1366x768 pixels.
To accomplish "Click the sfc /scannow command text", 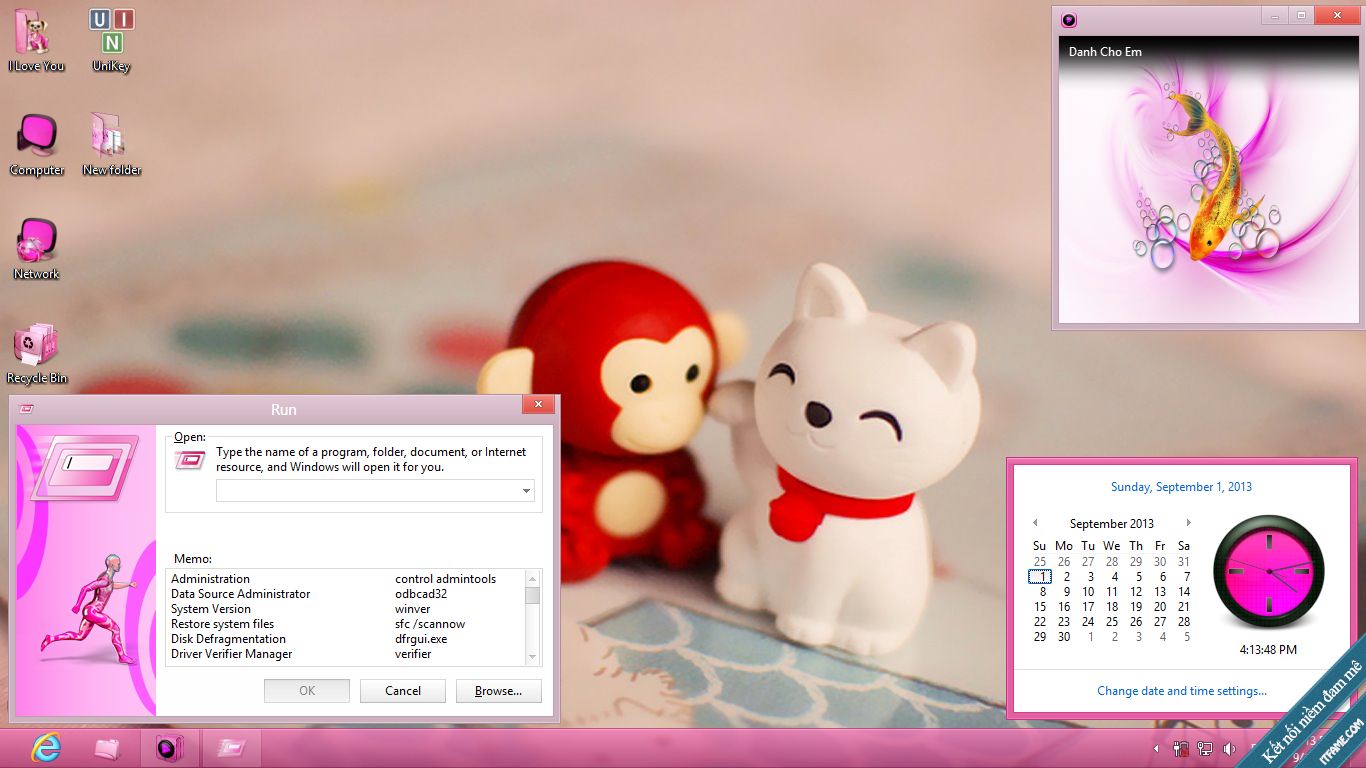I will [430, 624].
